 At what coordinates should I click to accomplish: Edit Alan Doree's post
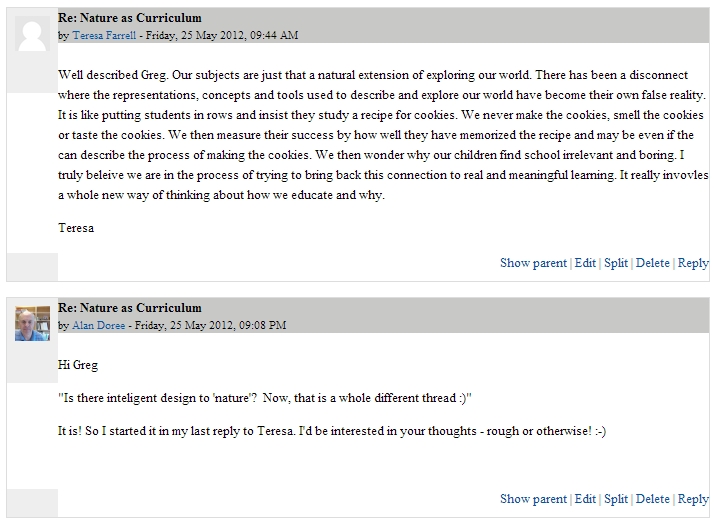coord(585,499)
